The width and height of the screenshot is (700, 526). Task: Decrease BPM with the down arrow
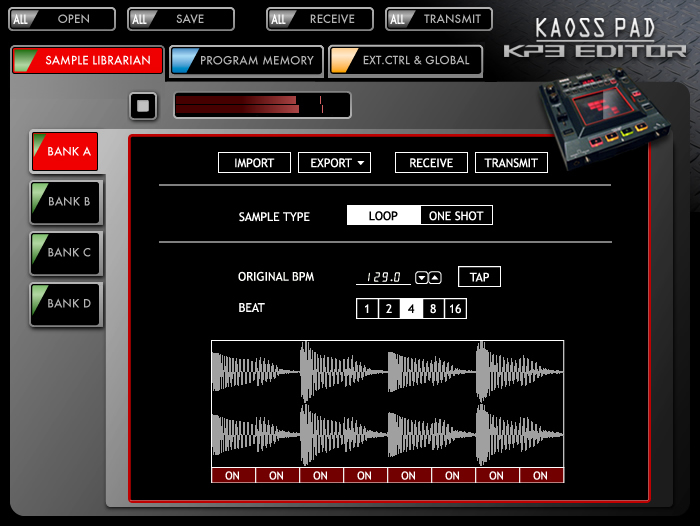(421, 278)
